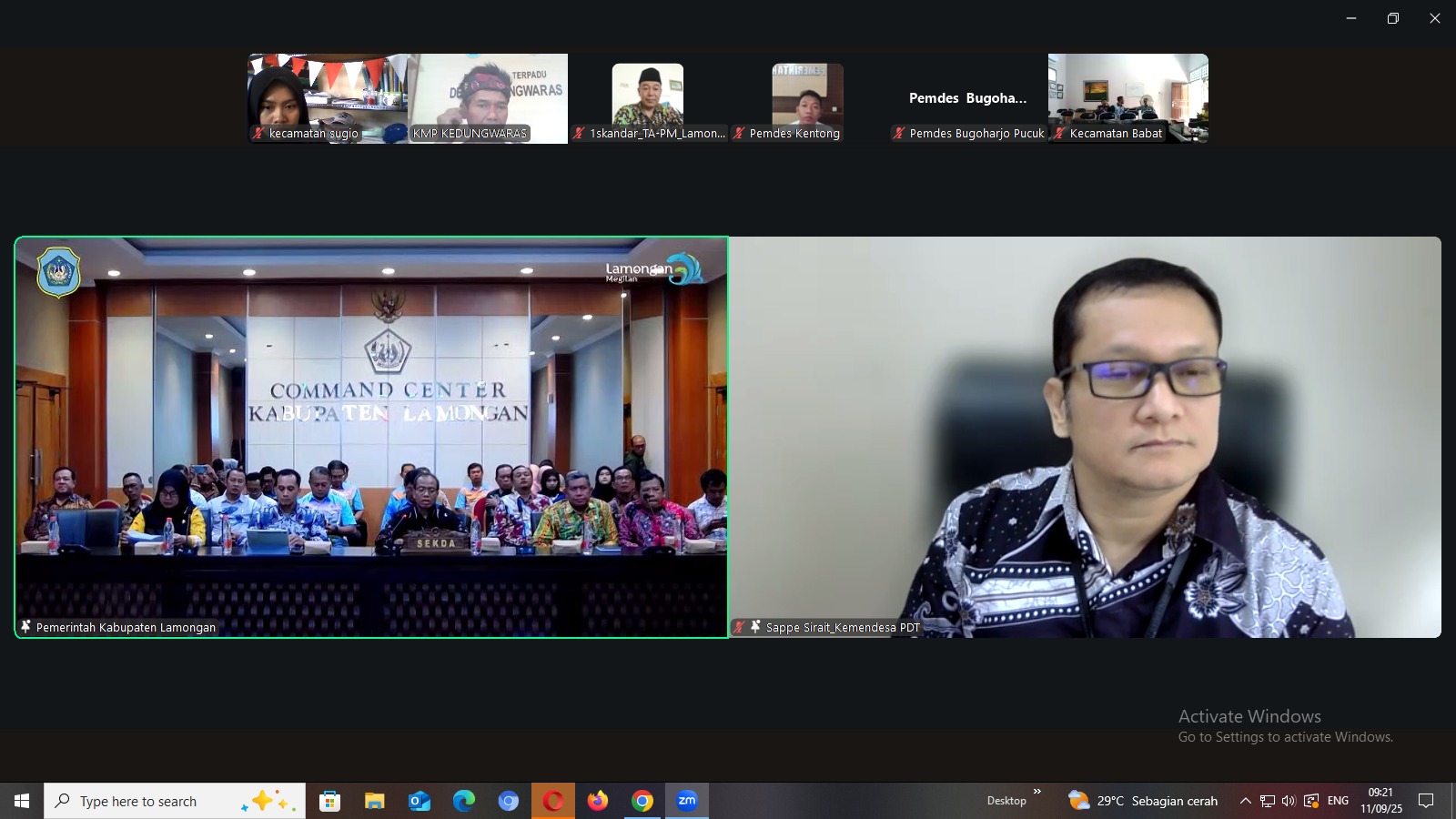
Task: Click the Windows Start button
Action: [x=22, y=801]
